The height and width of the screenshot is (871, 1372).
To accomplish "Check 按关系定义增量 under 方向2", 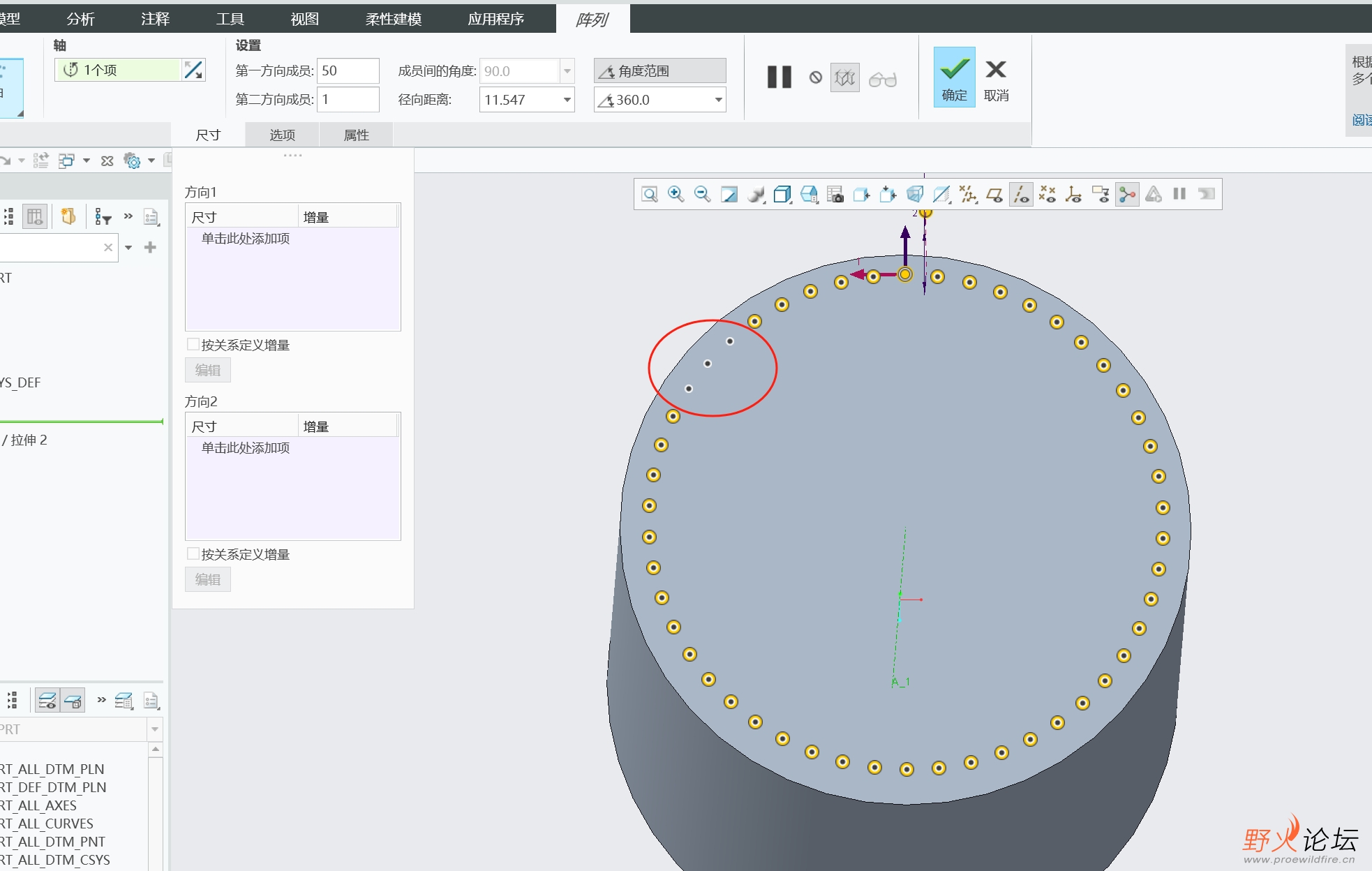I will pyautogui.click(x=193, y=553).
